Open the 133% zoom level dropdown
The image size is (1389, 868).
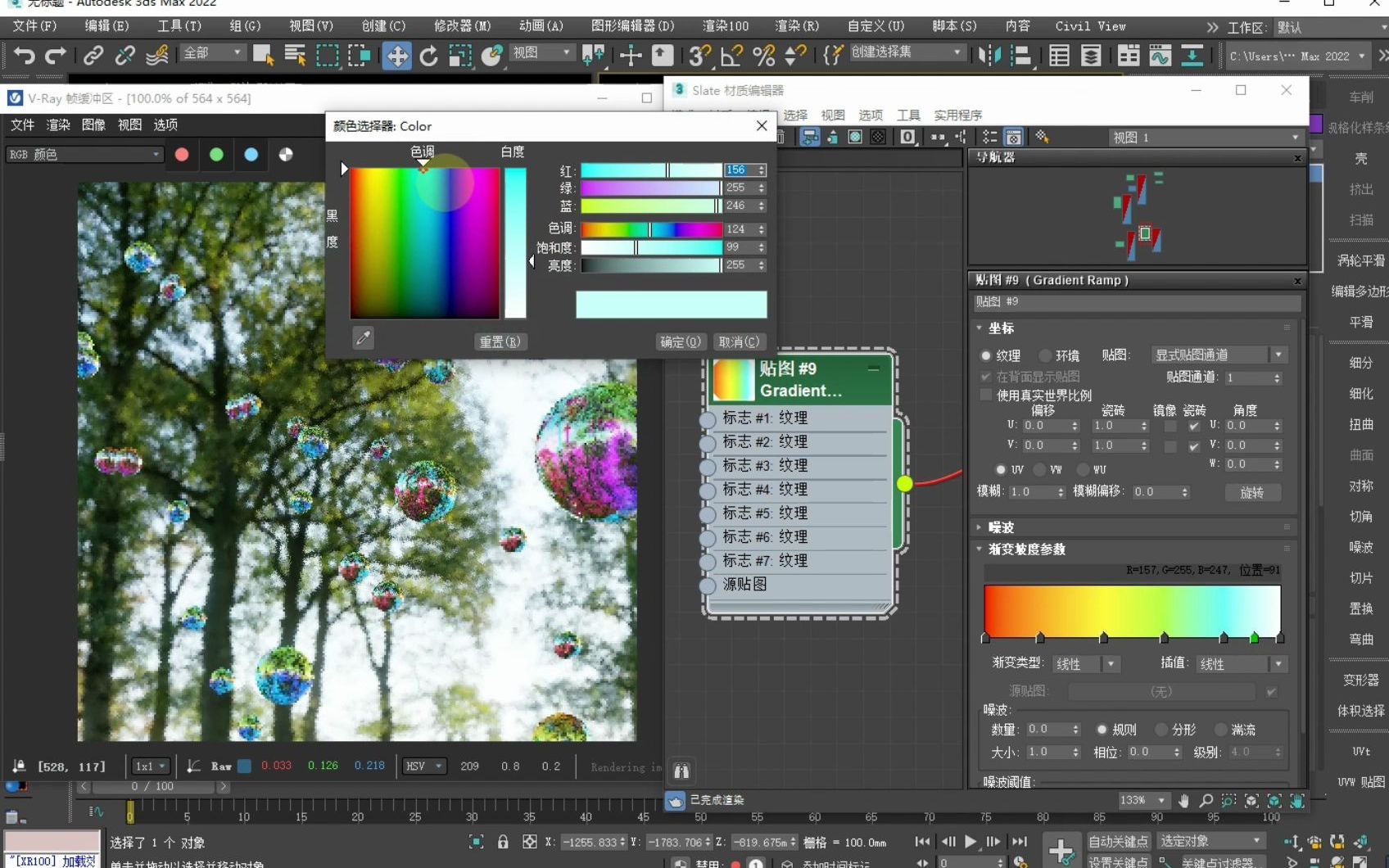[x=1143, y=800]
